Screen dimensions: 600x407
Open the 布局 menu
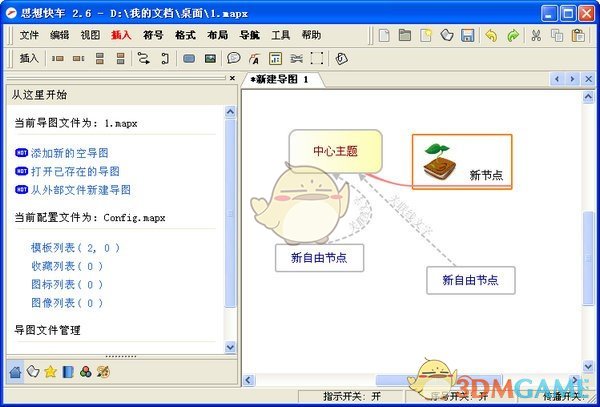[217, 35]
